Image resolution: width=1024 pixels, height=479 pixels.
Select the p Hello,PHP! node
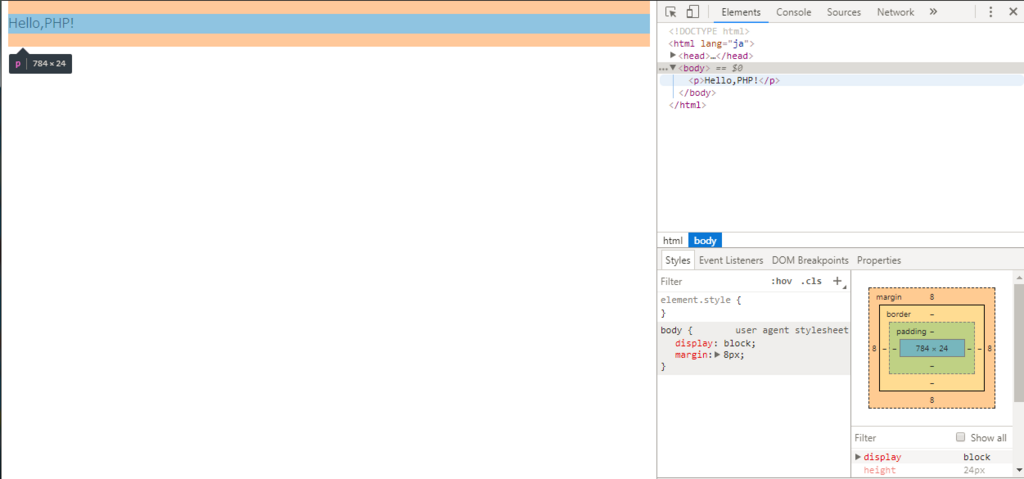coord(734,80)
